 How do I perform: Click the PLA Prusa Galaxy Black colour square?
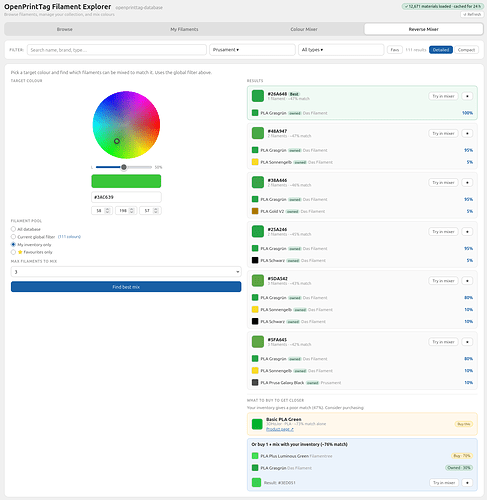(255, 382)
